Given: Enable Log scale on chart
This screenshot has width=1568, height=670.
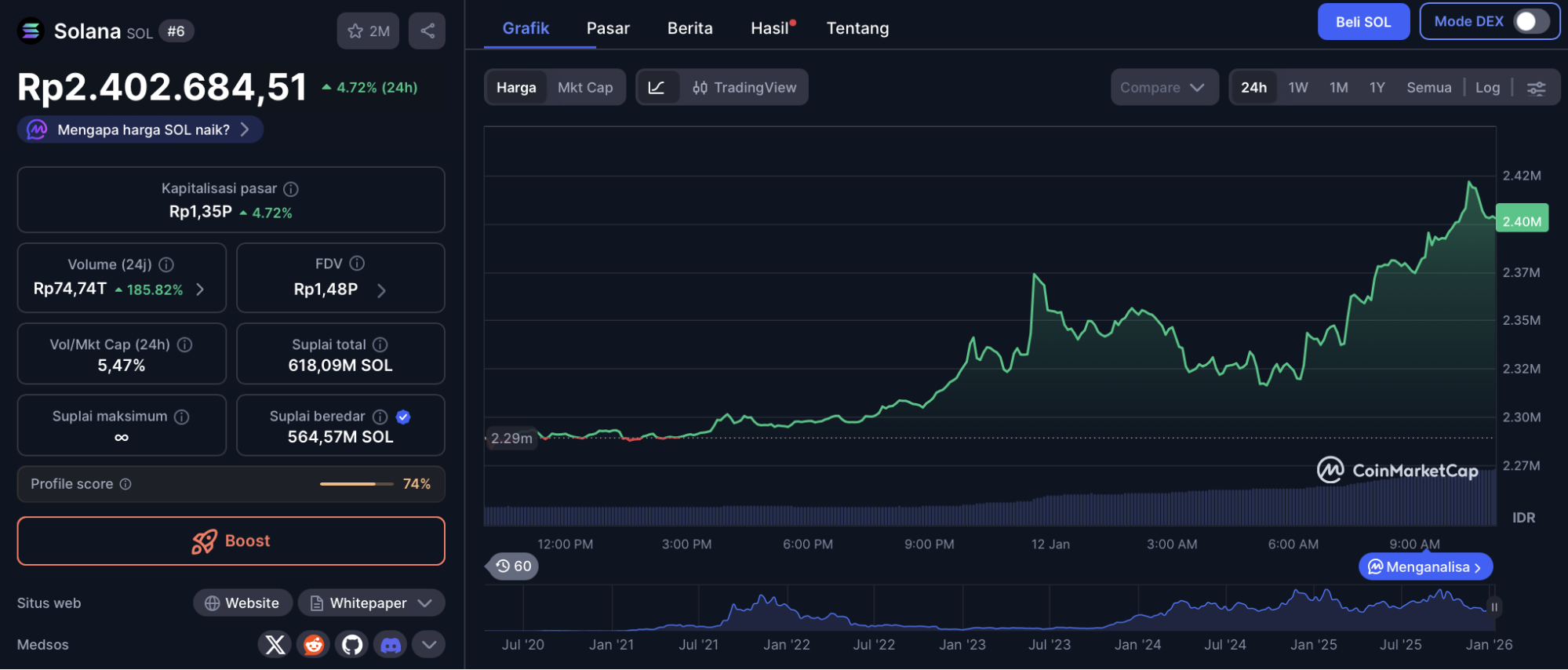Looking at the screenshot, I should [1487, 88].
